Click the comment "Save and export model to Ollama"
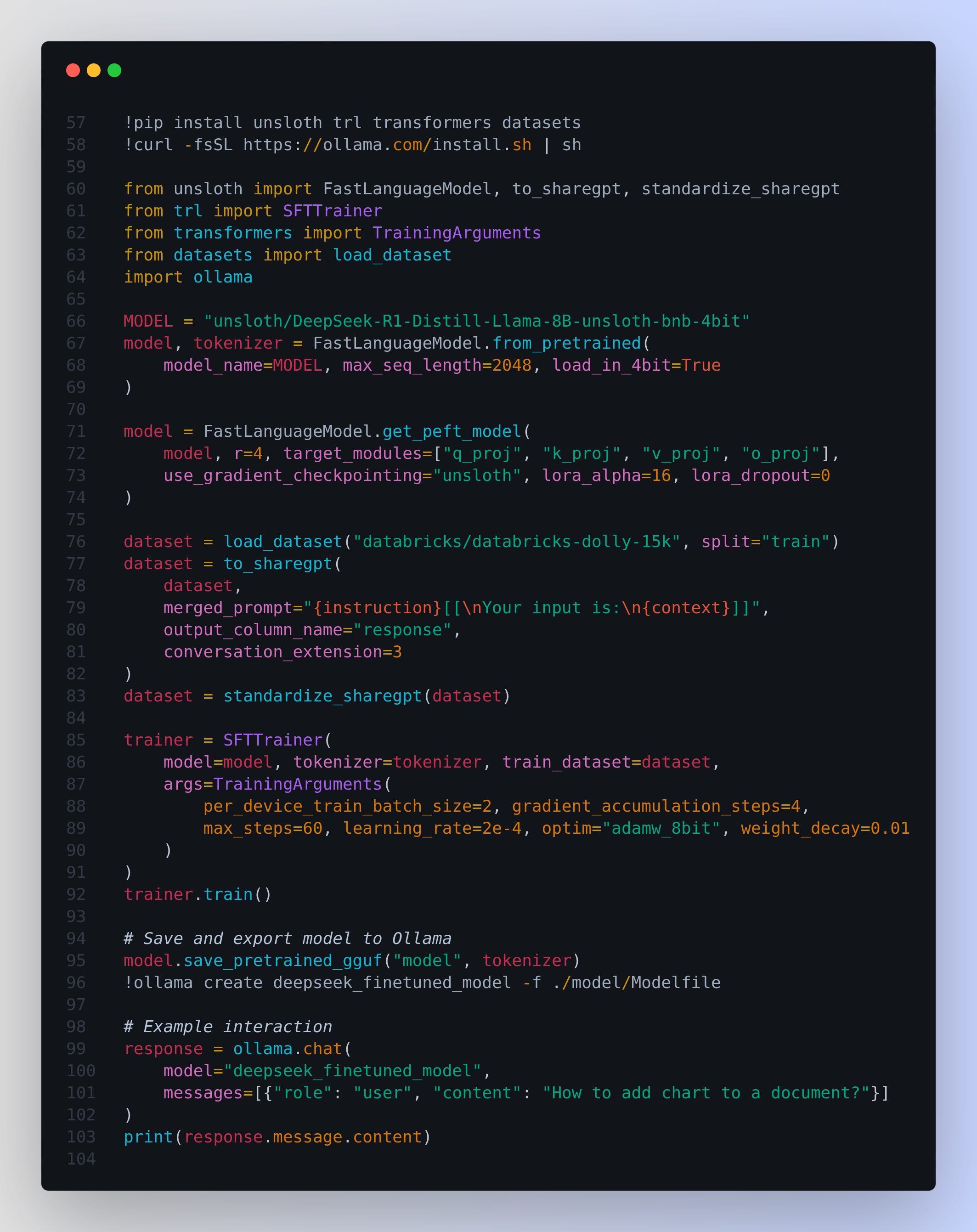The width and height of the screenshot is (977, 1232). pos(288,938)
